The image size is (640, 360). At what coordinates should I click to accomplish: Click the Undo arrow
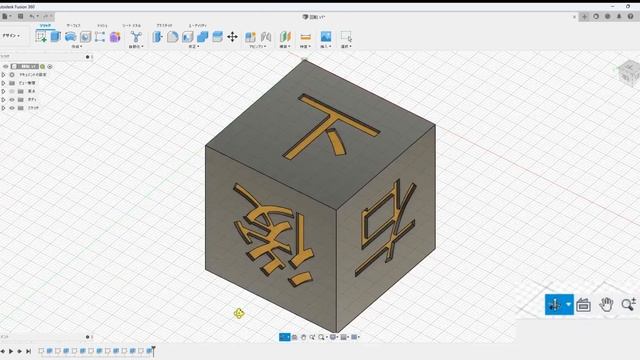[32, 16]
